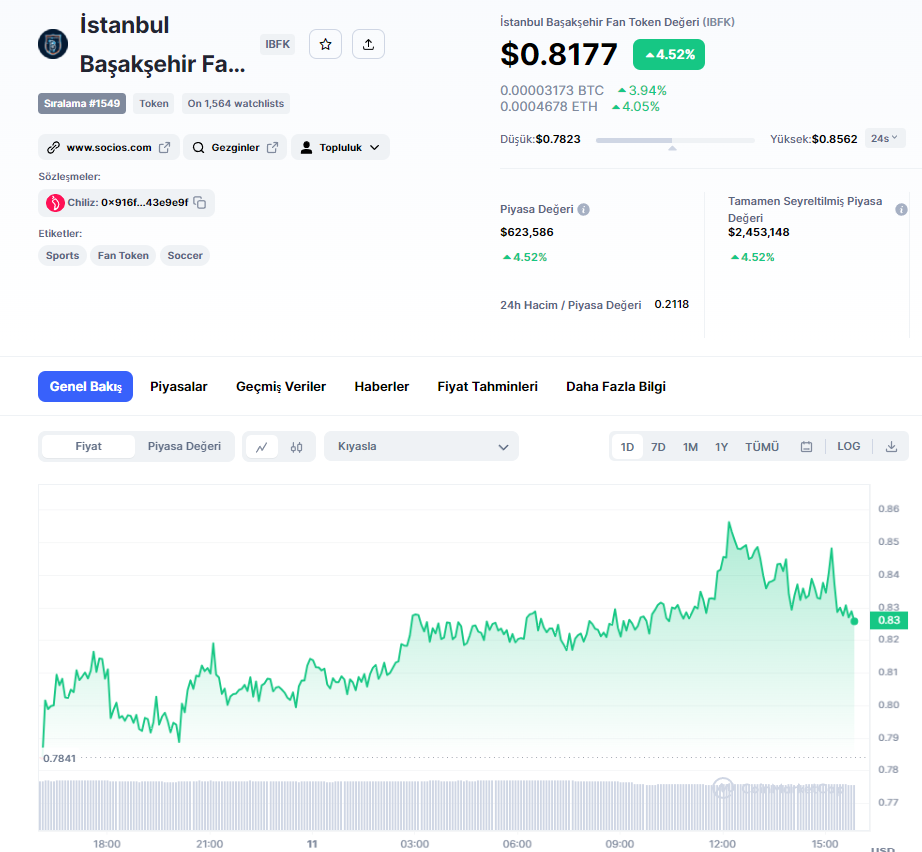Screen dimensions: 922x852
Task: Download chart data with download icon
Action: click(x=891, y=447)
